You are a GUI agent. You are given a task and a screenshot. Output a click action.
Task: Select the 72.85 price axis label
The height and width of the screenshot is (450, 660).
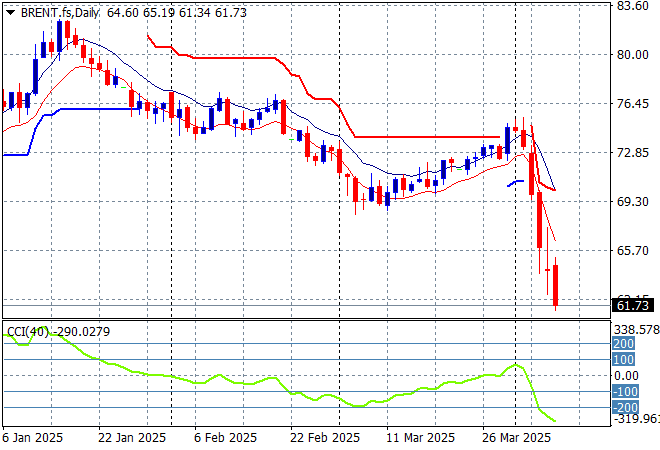[633, 152]
